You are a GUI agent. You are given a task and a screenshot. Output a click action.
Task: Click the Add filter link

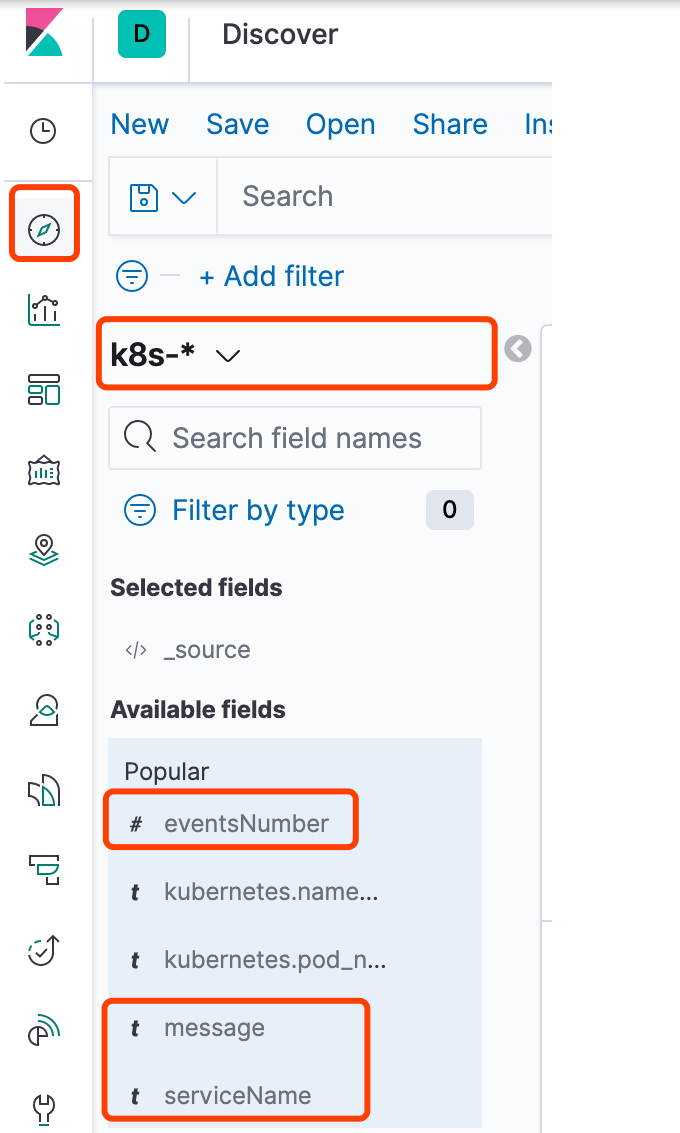(x=272, y=276)
